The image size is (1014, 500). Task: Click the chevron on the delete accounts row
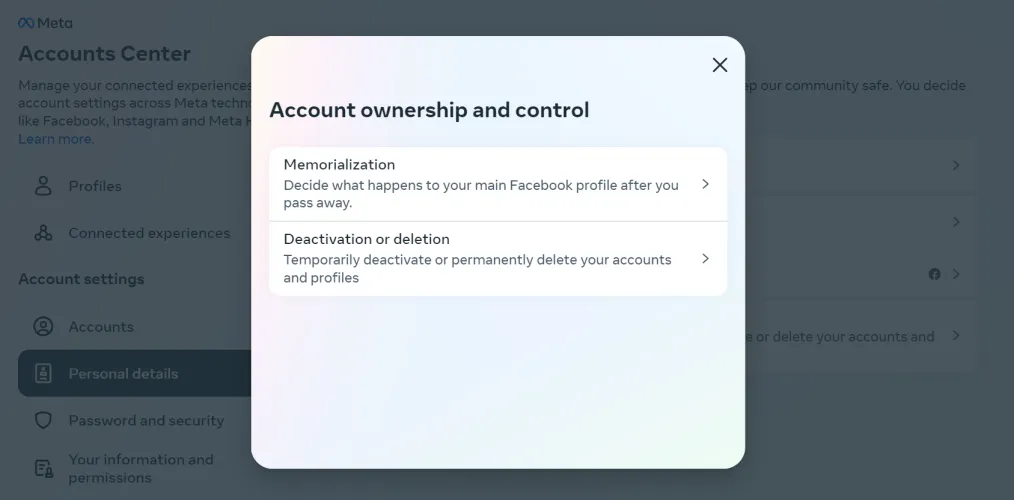pos(956,336)
